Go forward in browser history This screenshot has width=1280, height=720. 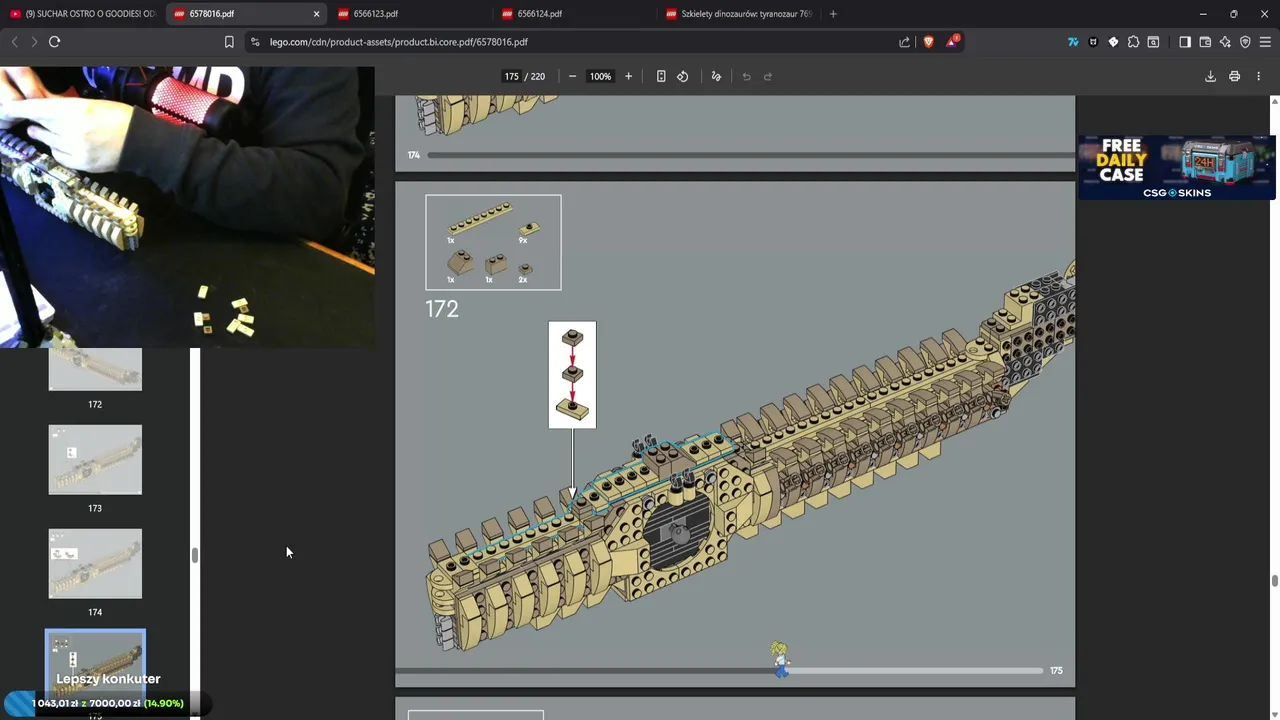click(33, 42)
